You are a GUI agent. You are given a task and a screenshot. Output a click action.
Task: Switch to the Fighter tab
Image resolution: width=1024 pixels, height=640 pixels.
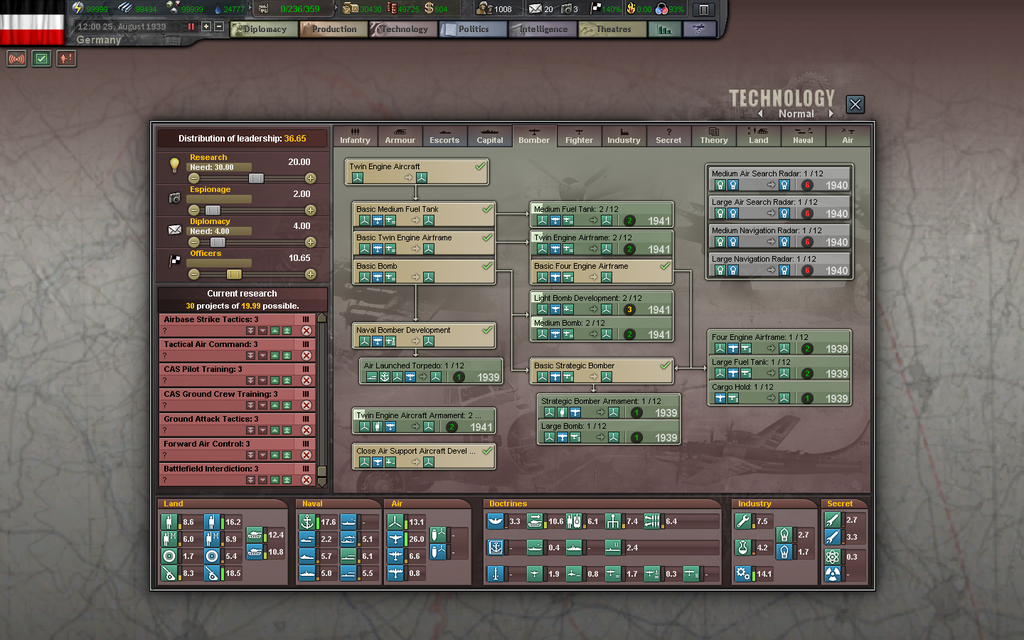point(579,136)
